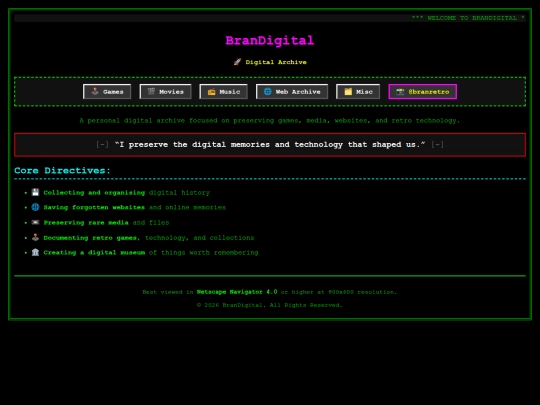The height and width of the screenshot is (405, 540).
Task: Click the 'Preserving rare media' directive text
Action: tap(86, 222)
